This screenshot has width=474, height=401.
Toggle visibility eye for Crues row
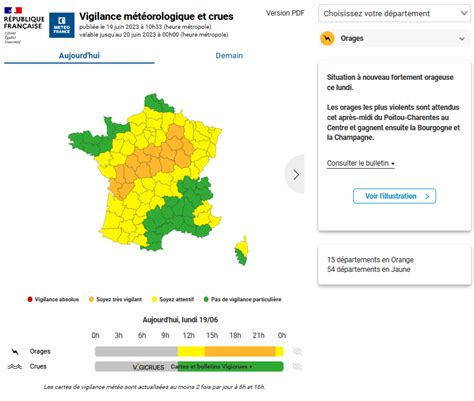(297, 366)
